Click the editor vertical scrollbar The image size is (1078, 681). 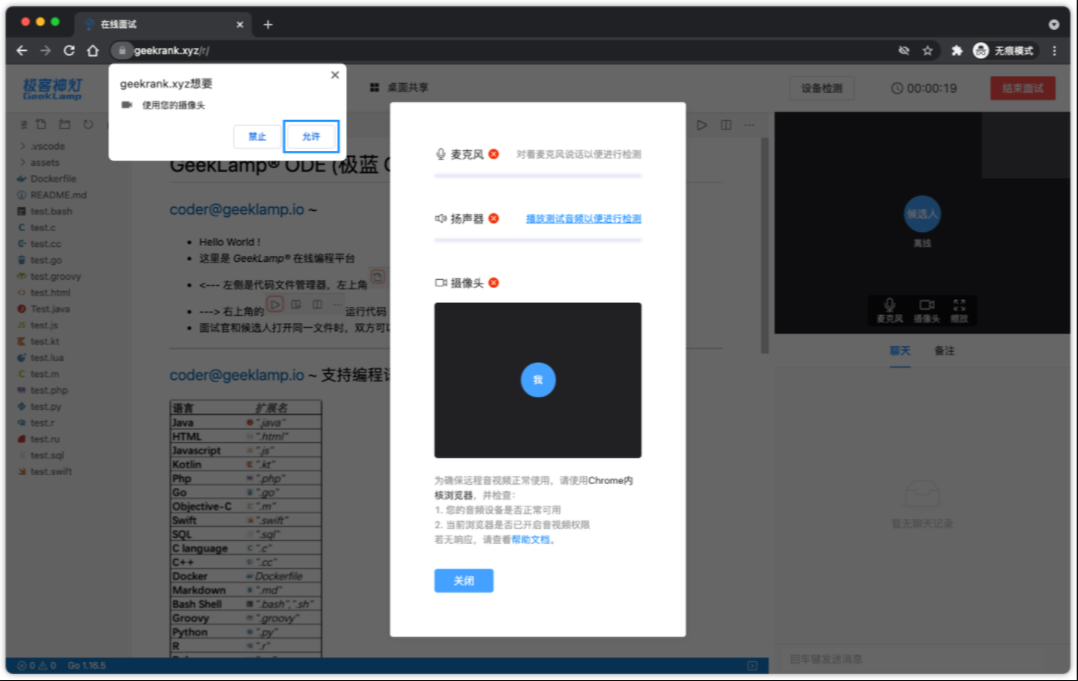click(764, 245)
